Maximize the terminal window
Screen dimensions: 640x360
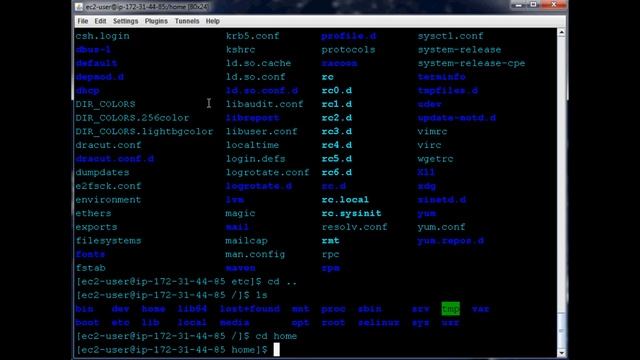point(533,5)
